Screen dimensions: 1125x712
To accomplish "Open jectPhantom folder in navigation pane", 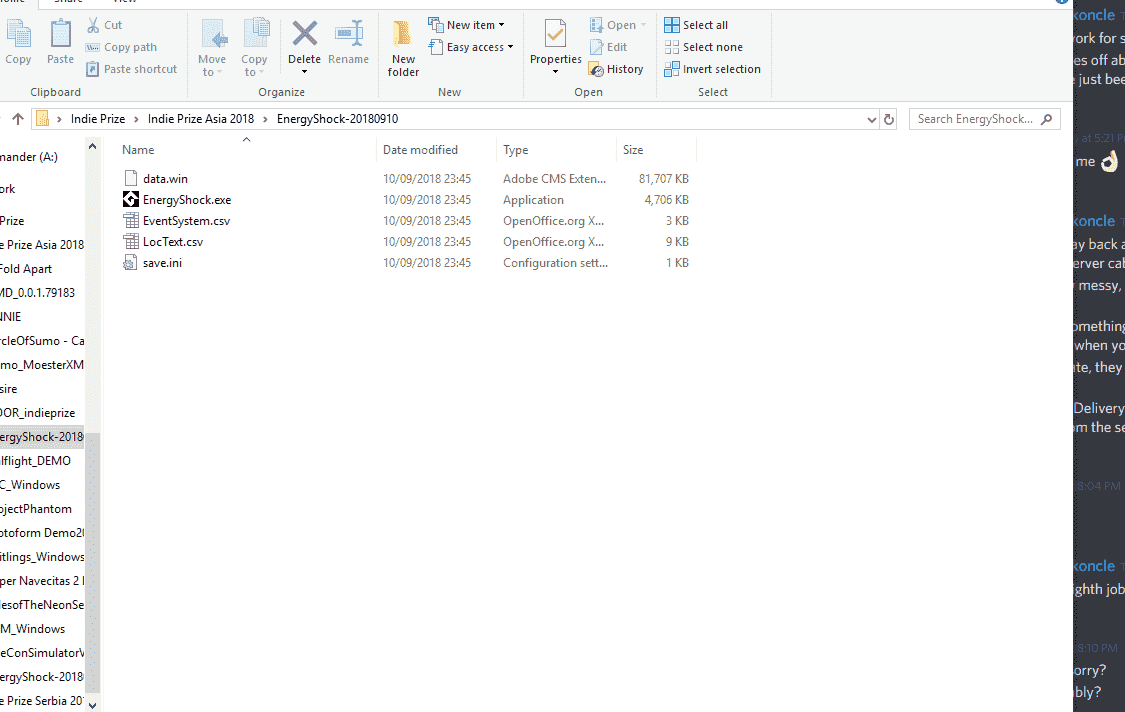I will pos(36,509).
